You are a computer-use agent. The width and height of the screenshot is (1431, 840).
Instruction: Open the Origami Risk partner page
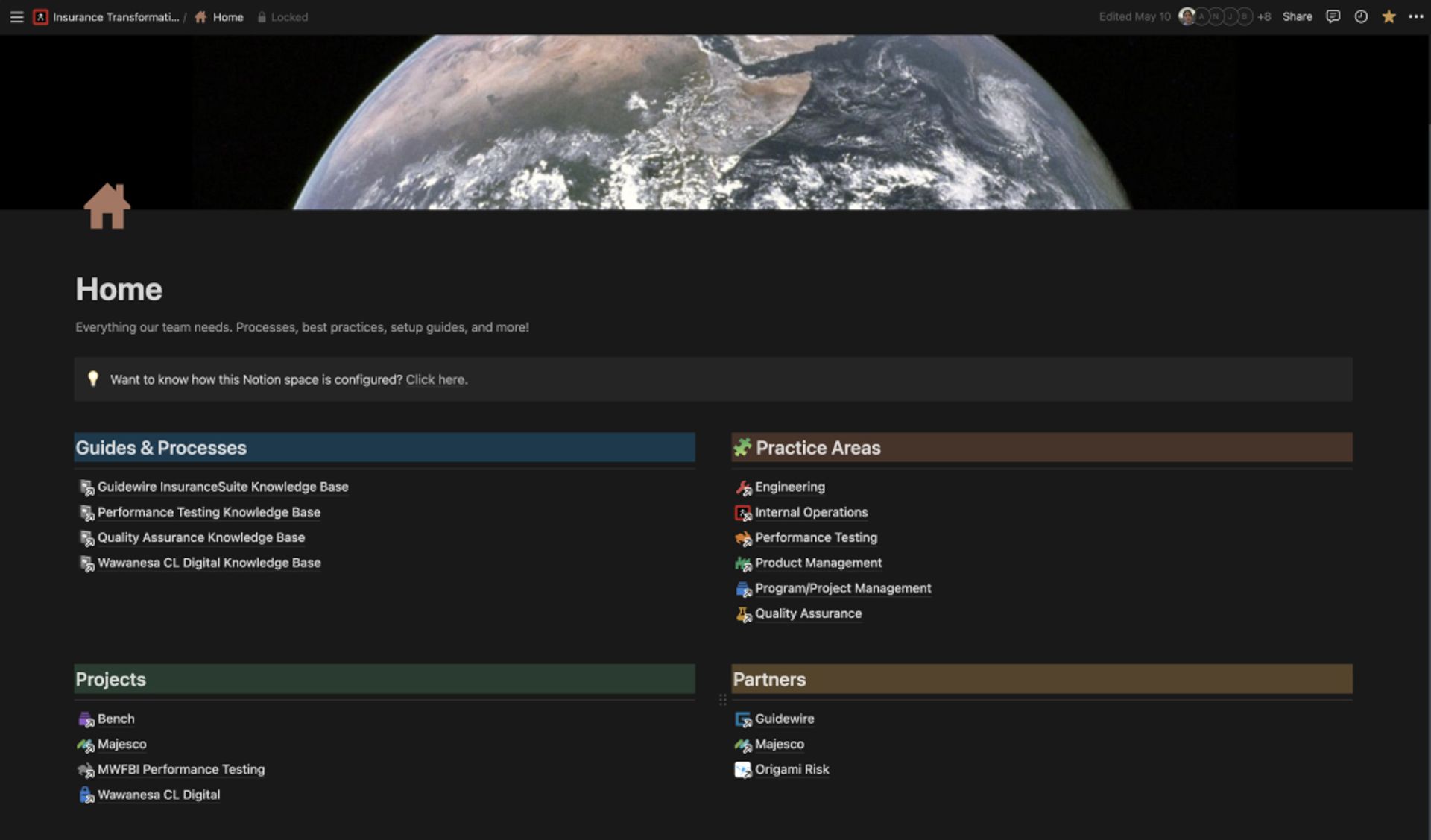click(792, 769)
